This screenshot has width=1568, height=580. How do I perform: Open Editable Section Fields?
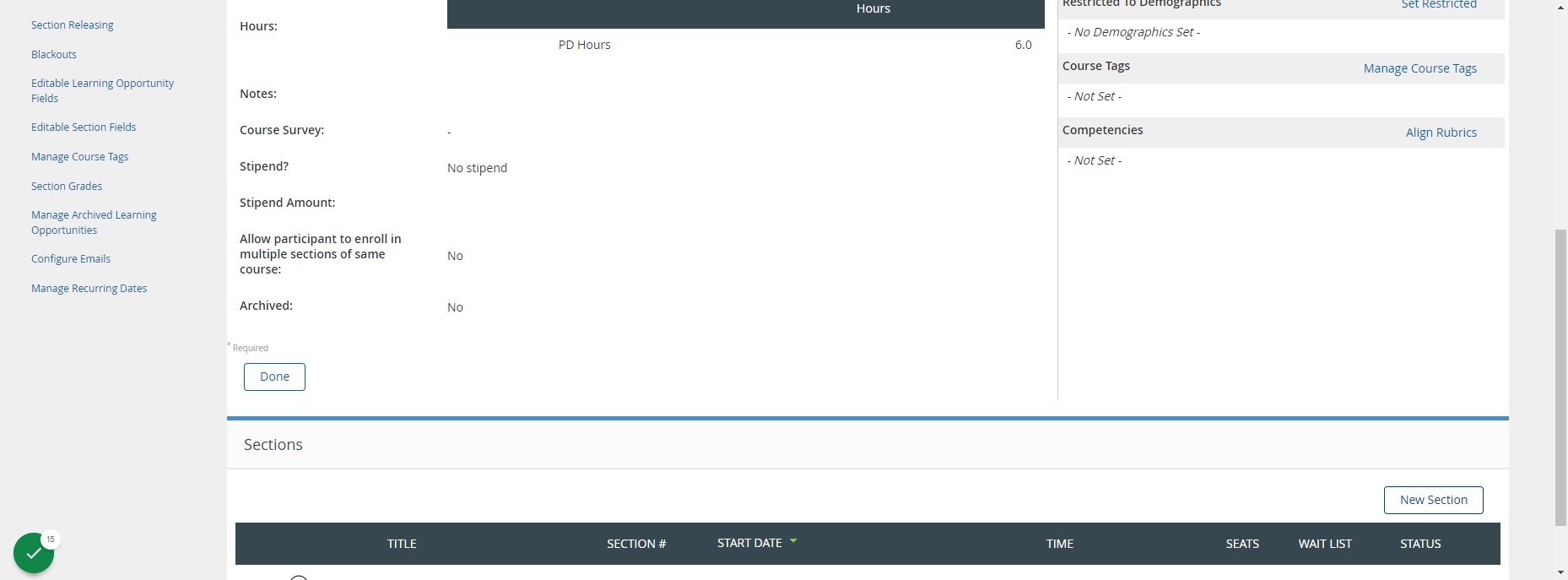pos(84,127)
